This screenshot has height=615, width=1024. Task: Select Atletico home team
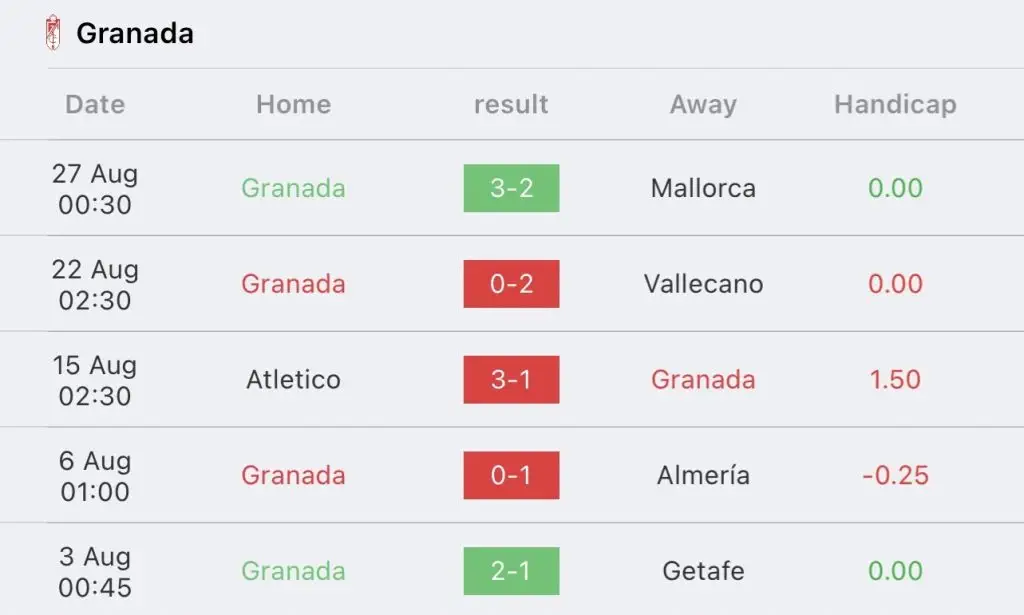click(293, 379)
